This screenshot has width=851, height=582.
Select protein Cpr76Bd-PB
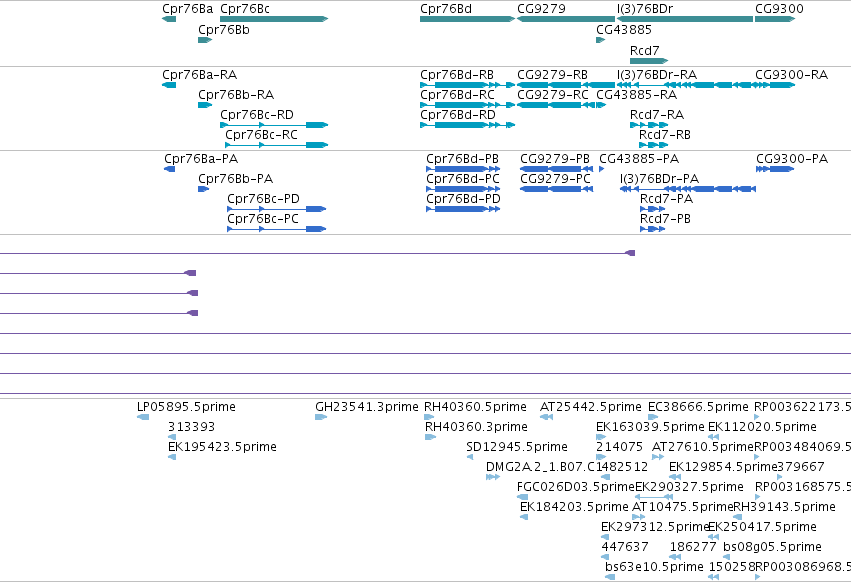pyautogui.click(x=463, y=169)
